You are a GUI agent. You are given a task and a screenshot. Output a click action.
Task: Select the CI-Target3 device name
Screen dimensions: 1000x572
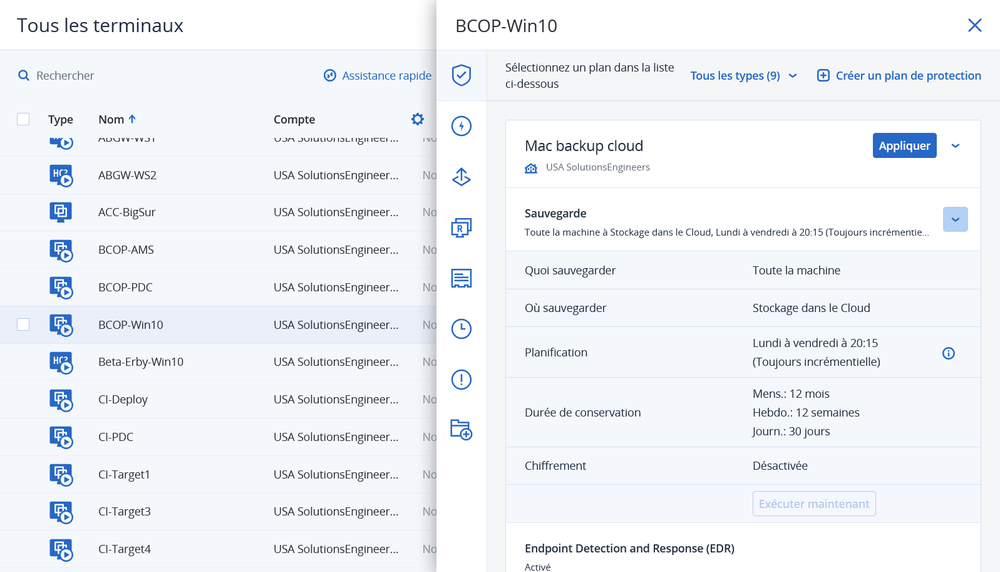124,512
